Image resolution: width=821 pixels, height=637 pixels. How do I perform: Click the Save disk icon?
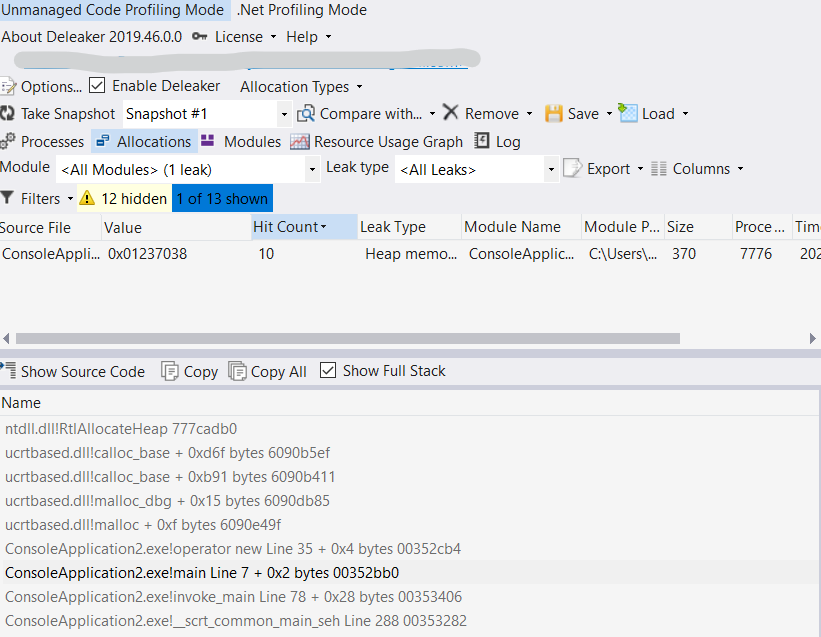pyautogui.click(x=553, y=114)
